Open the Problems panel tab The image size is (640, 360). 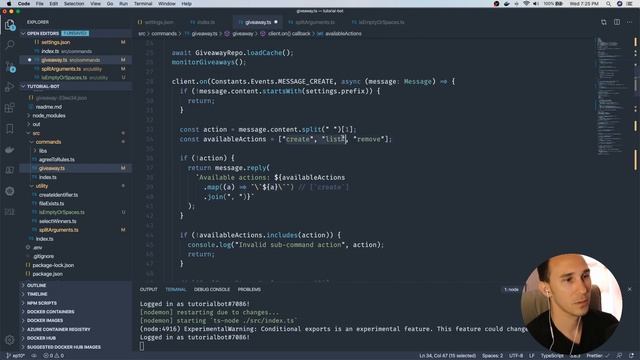pos(249,289)
